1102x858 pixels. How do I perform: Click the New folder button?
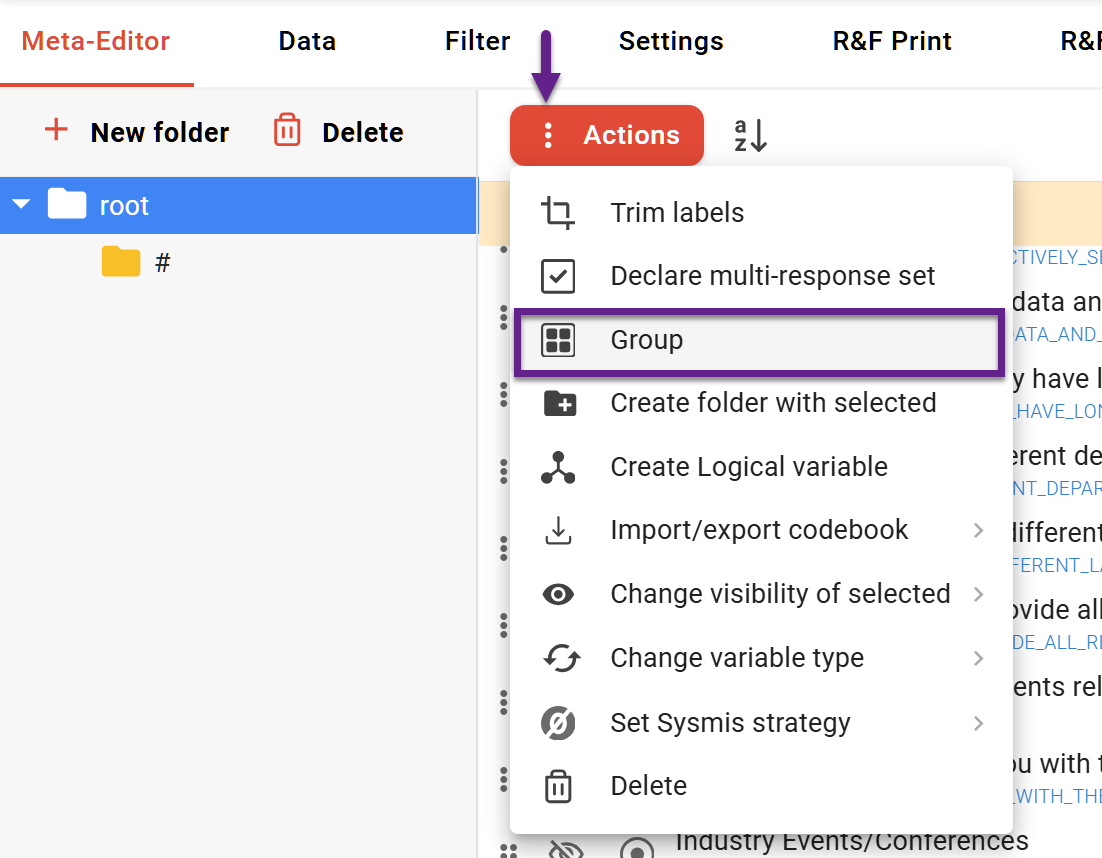[136, 132]
